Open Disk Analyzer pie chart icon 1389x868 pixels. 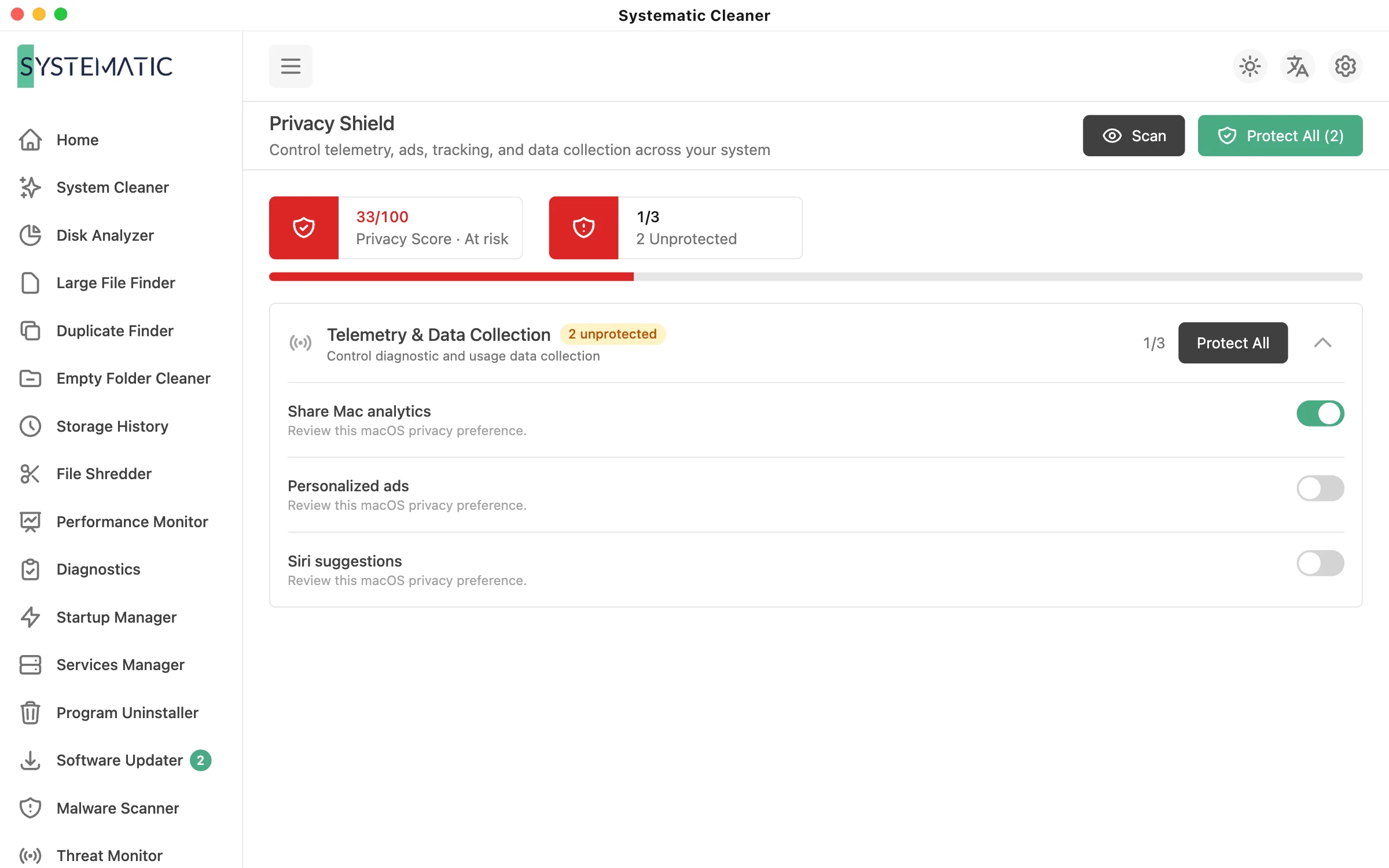pyautogui.click(x=30, y=235)
